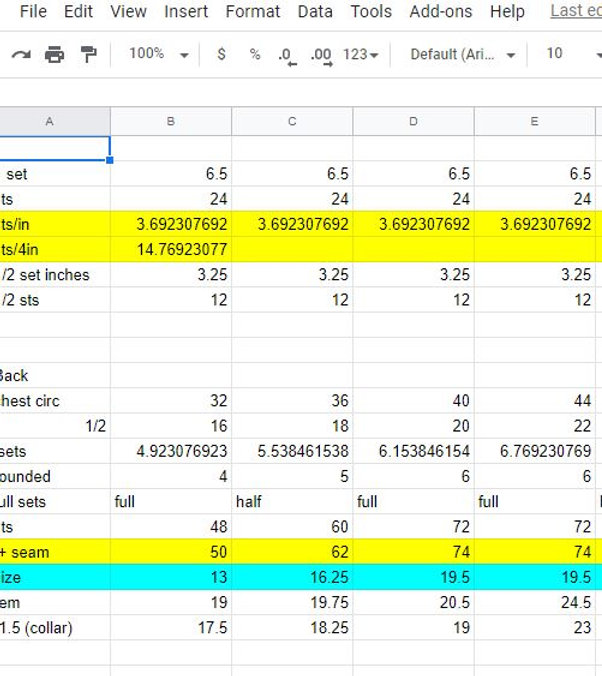Open the 123 number formats dropdown
This screenshot has width=602, height=676.
point(361,54)
